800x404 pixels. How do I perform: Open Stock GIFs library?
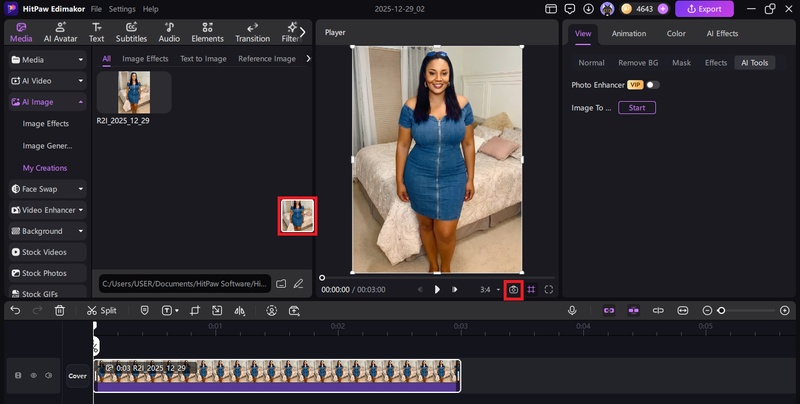click(47, 293)
